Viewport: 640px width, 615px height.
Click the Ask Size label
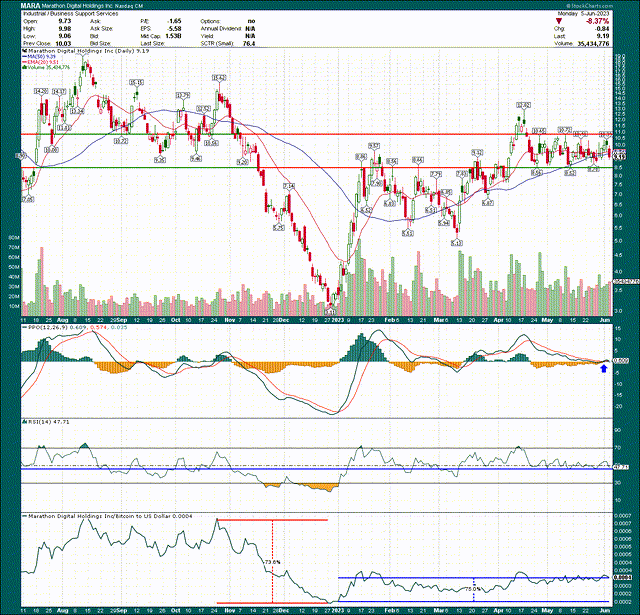click(x=101, y=29)
